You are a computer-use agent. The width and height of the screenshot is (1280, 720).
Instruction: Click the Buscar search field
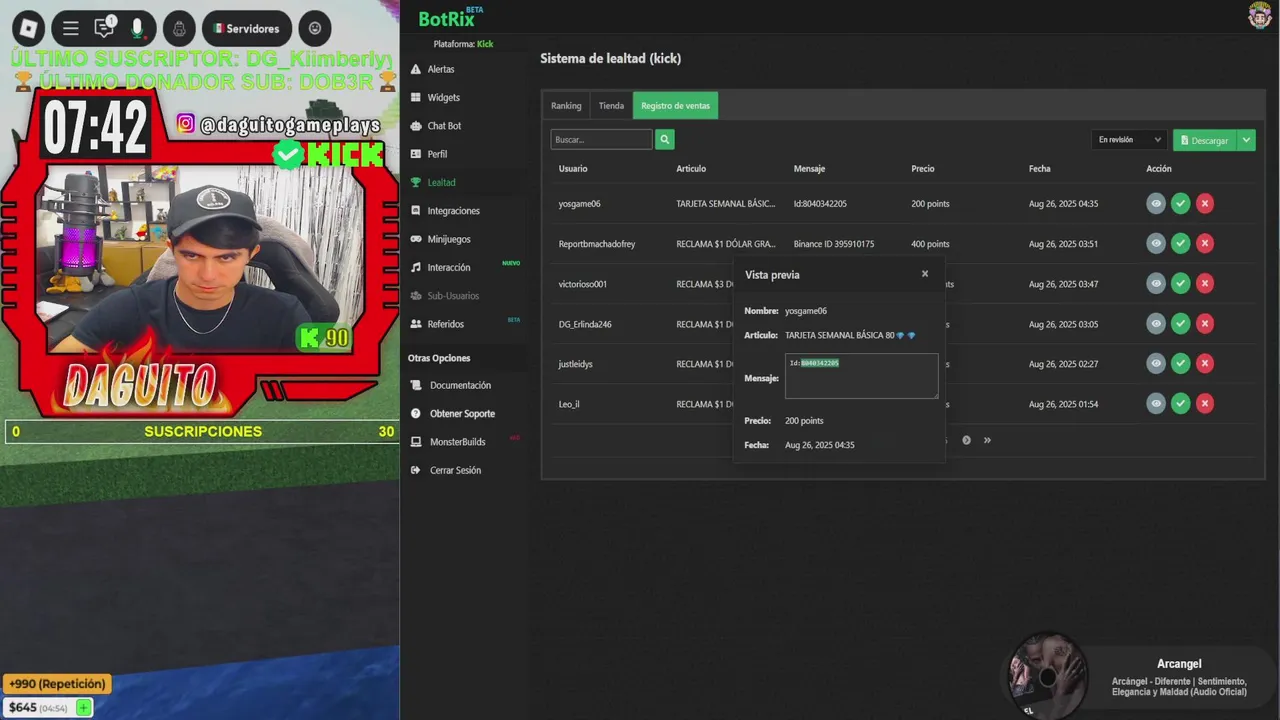[601, 140]
